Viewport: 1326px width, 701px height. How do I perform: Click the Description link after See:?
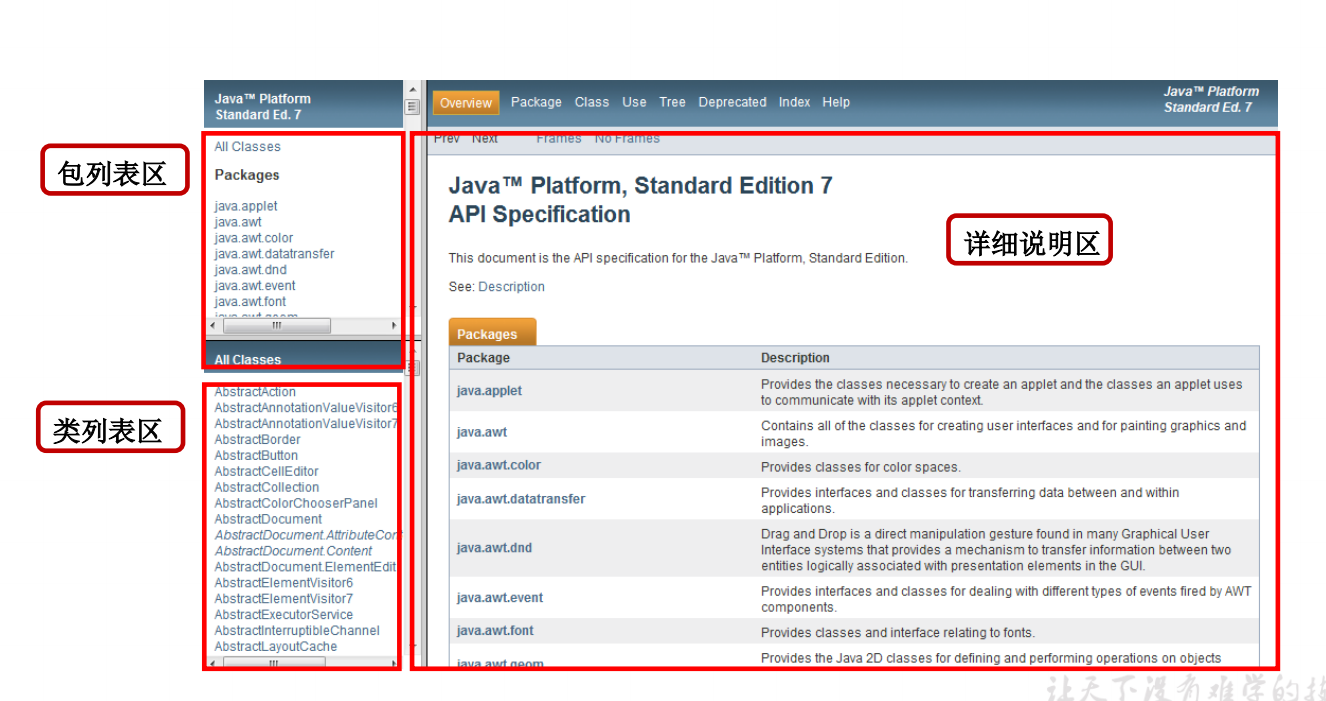pos(511,287)
